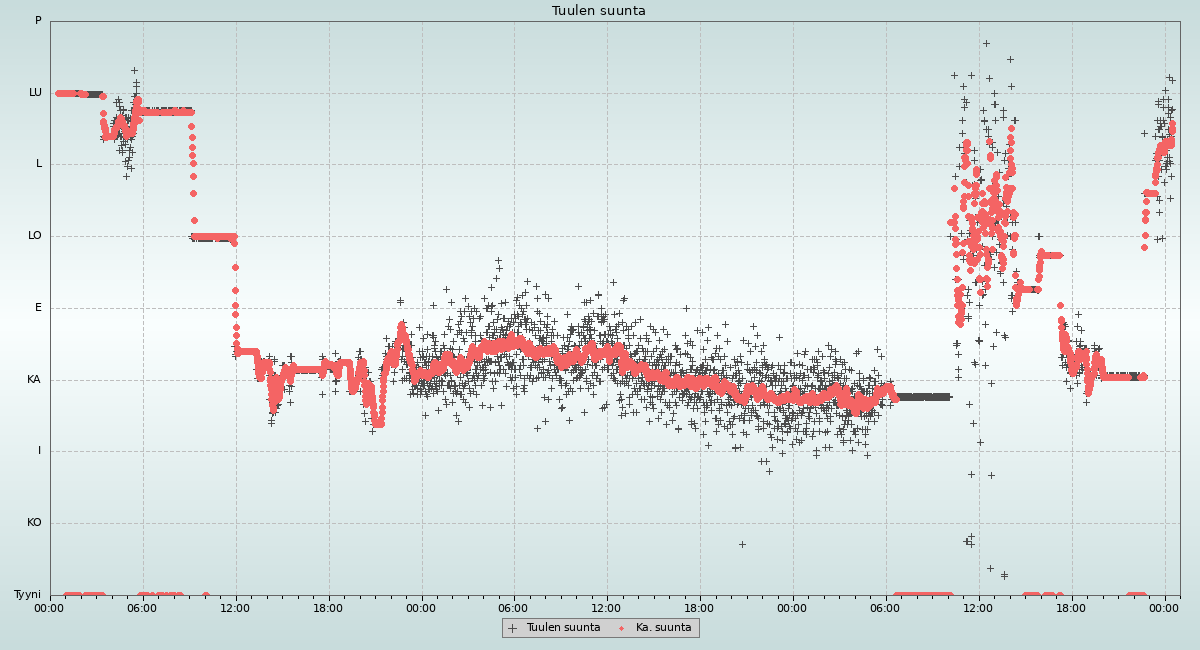Select the 'Ka. suunta' legend entry text
Image resolution: width=1200 pixels, height=650 pixels.
(x=663, y=628)
